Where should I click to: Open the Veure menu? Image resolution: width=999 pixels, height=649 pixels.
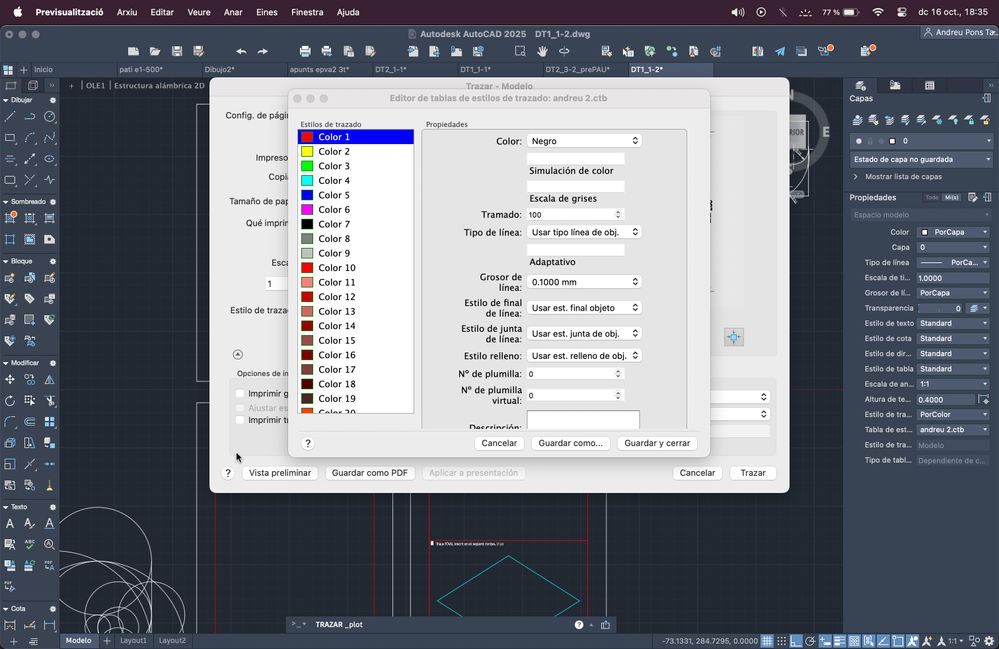pos(199,13)
